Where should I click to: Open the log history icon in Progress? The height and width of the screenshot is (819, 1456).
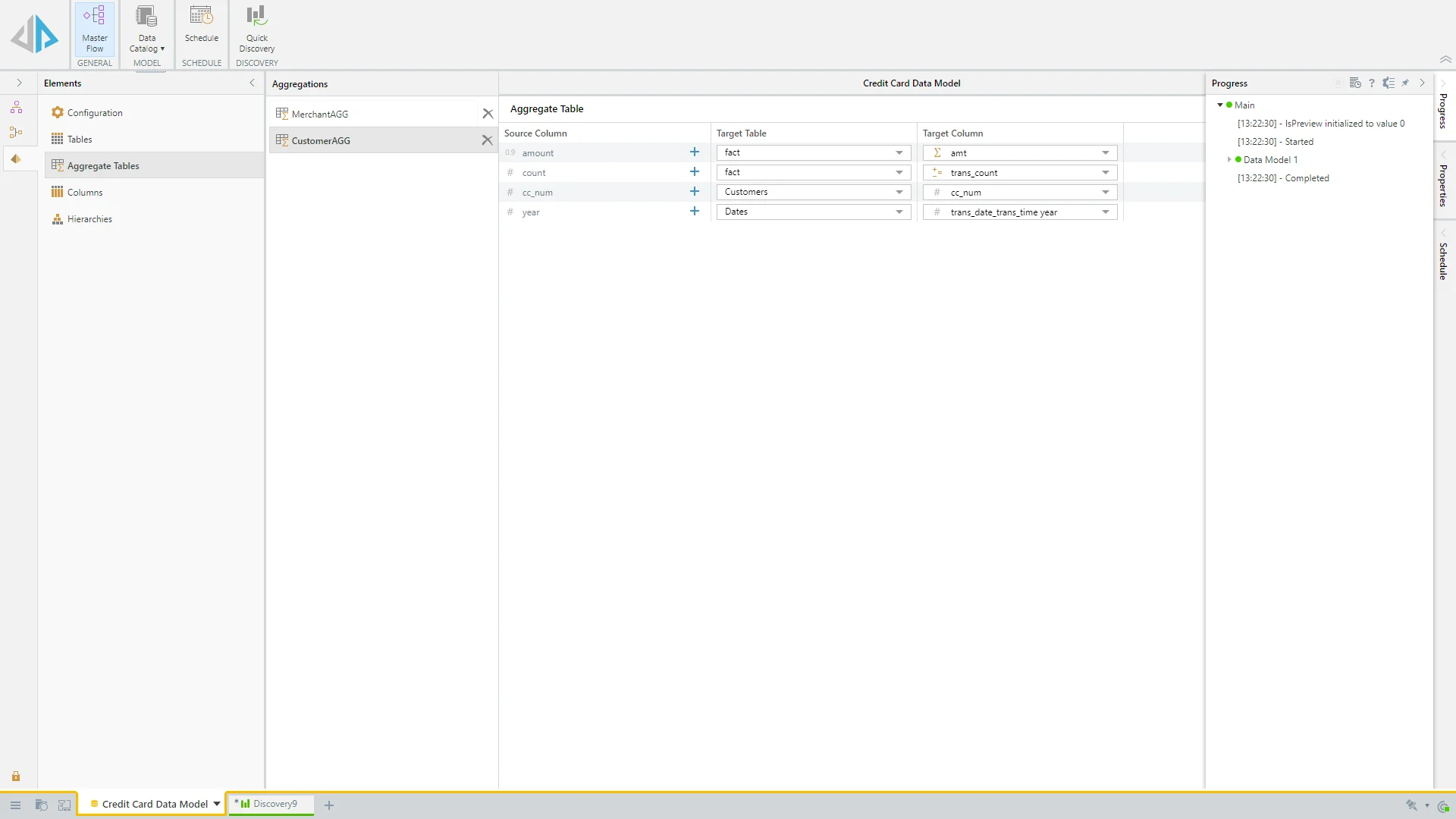[x=1355, y=83]
